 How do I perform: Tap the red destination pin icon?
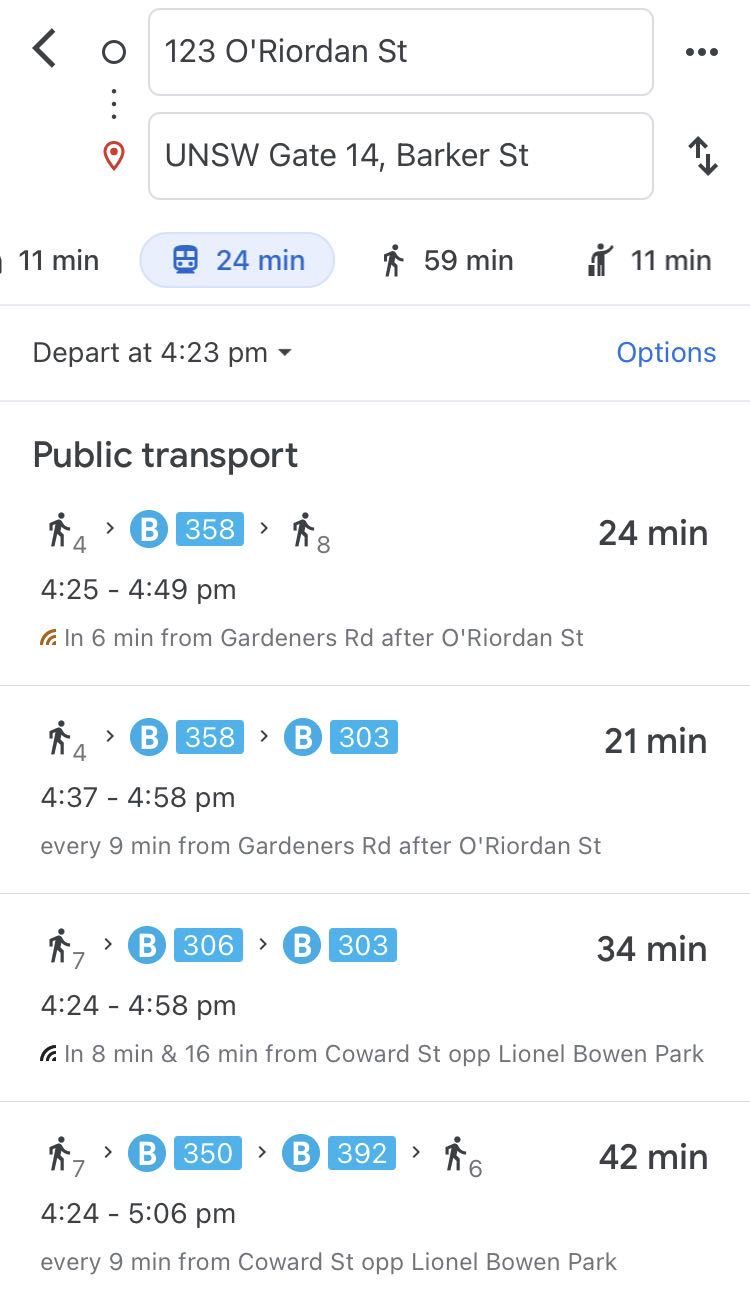(x=114, y=156)
